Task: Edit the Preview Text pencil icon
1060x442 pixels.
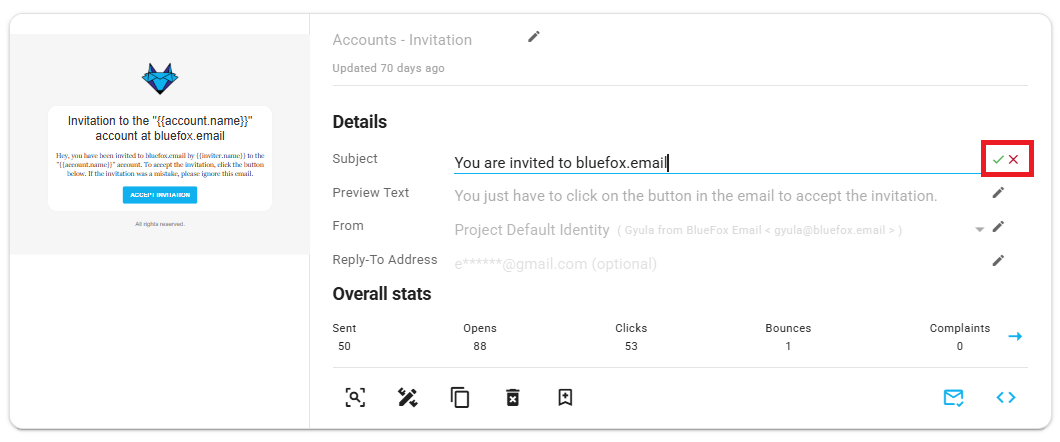Action: pos(998,193)
